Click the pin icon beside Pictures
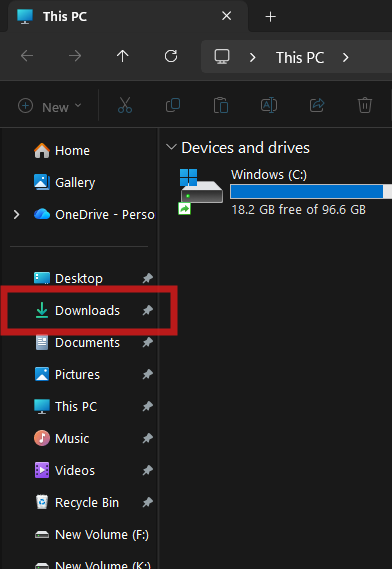 point(147,374)
